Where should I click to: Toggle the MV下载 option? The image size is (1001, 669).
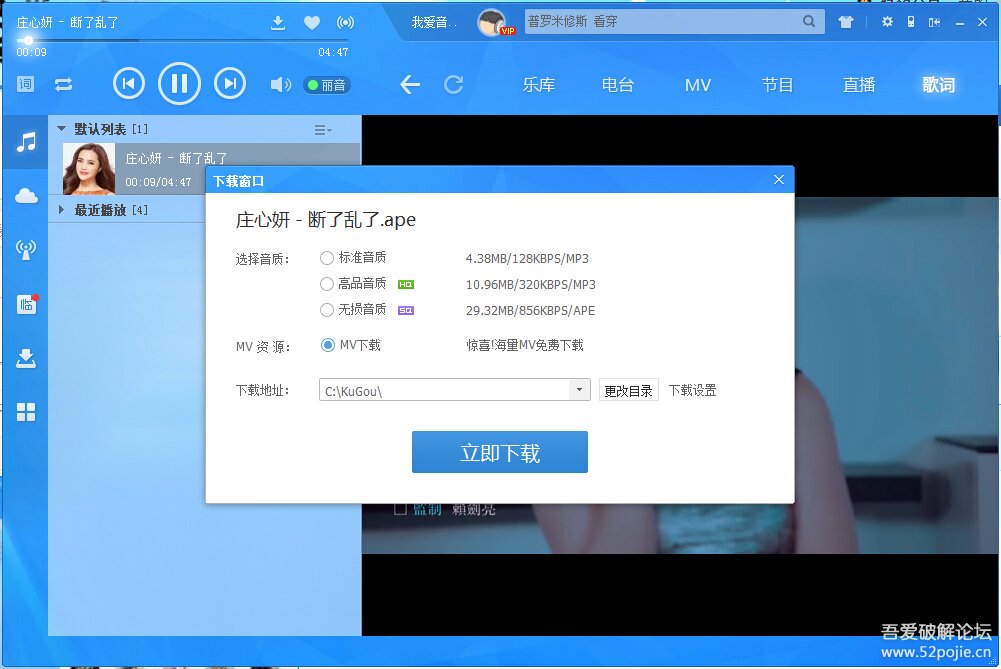pos(327,345)
